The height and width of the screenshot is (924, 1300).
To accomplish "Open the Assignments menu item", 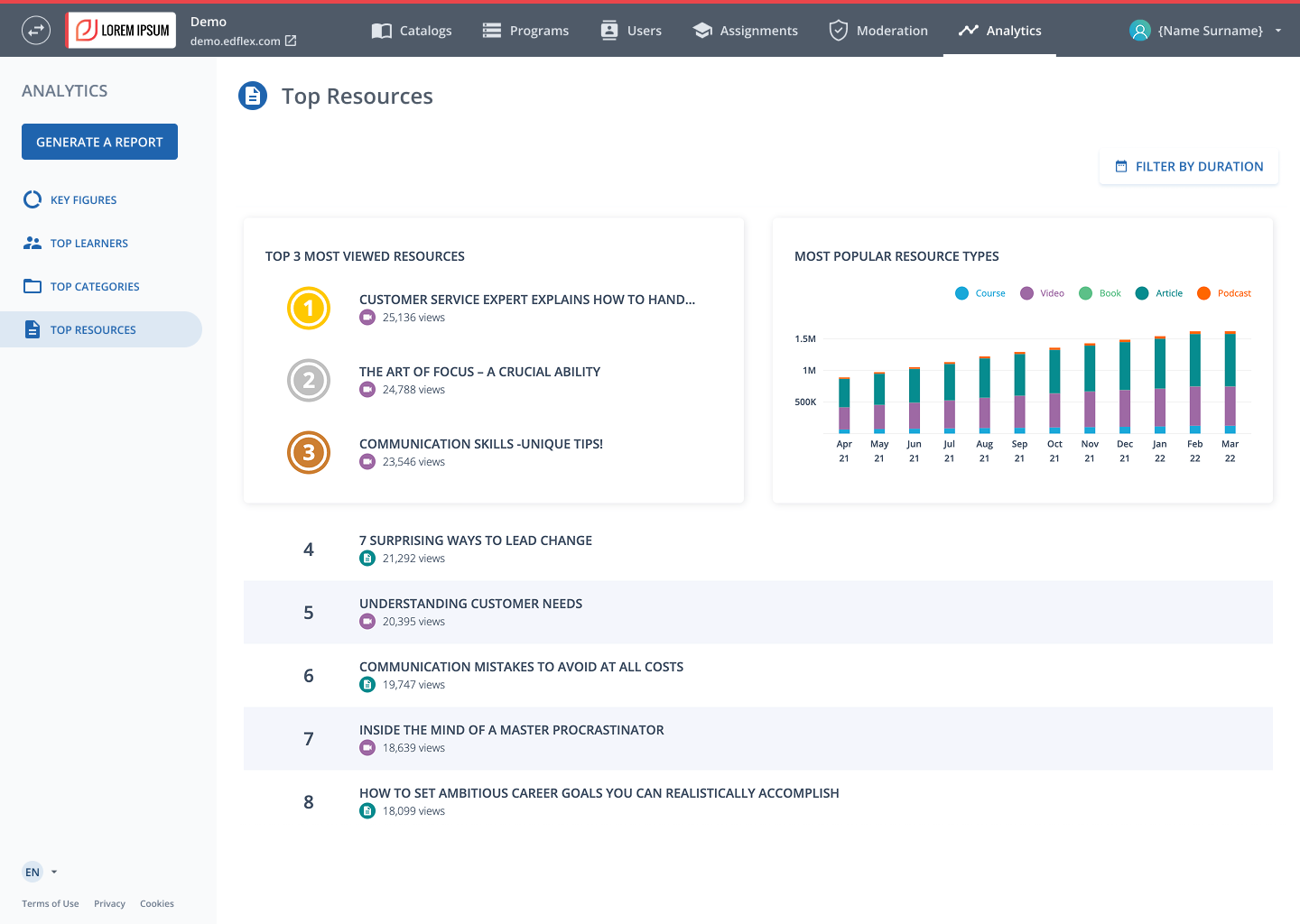I will tap(746, 31).
